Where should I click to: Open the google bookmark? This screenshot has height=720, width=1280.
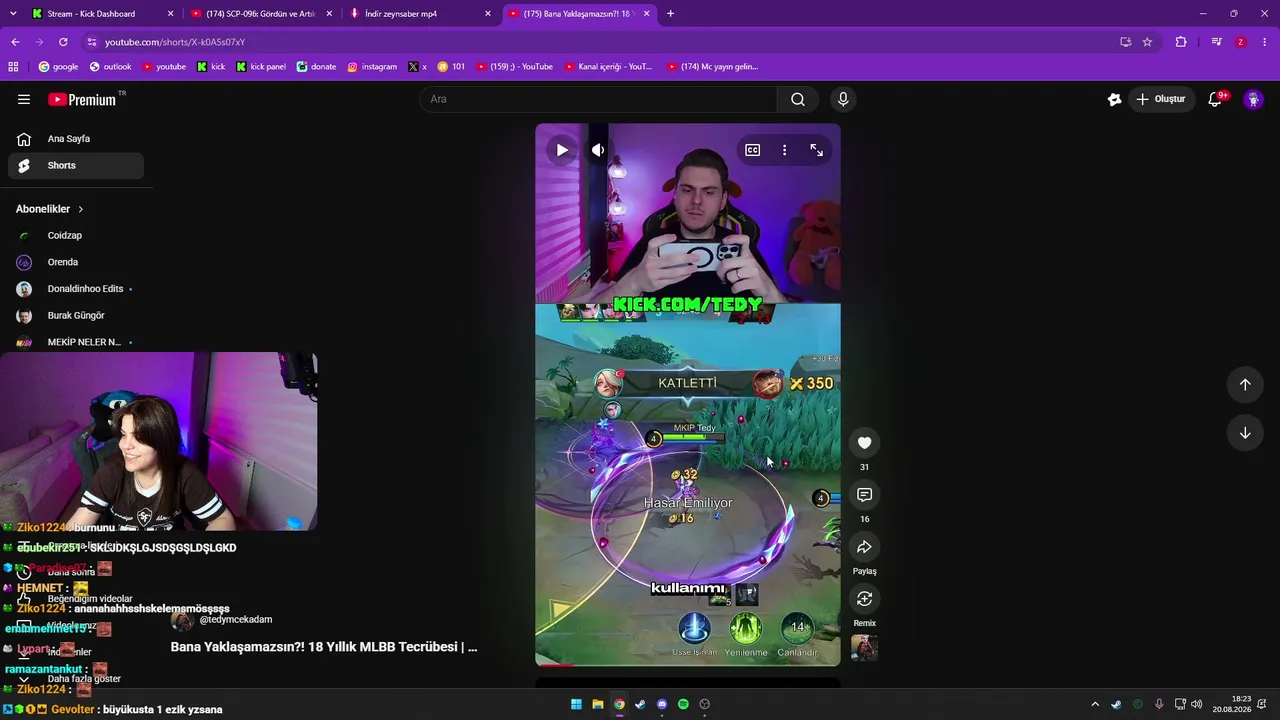pos(58,67)
